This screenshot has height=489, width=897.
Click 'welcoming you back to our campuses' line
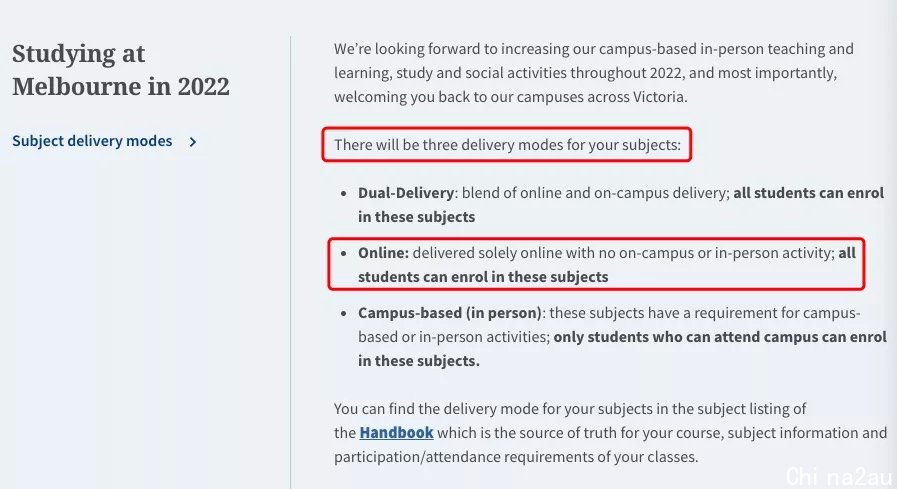510,97
